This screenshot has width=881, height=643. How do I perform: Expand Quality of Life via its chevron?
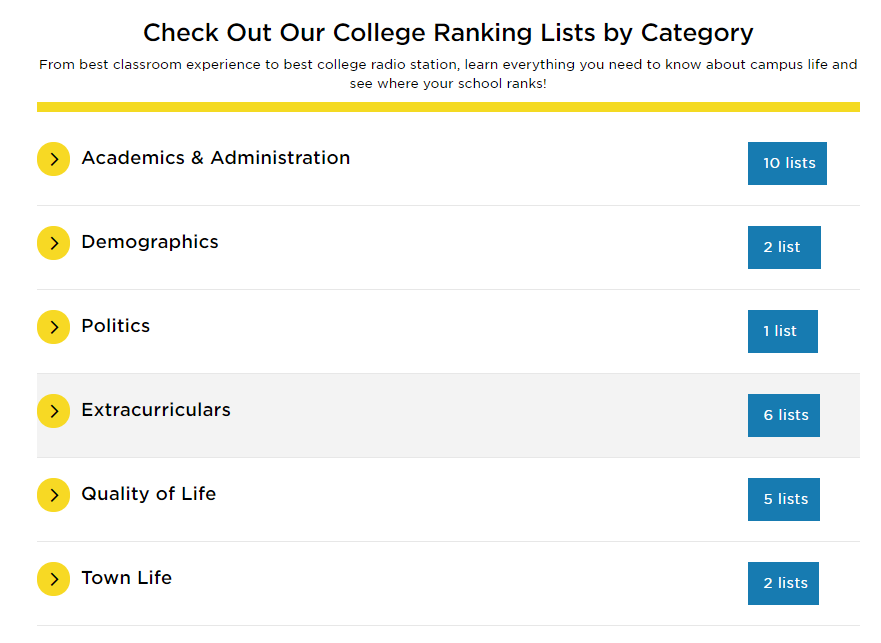pos(53,495)
